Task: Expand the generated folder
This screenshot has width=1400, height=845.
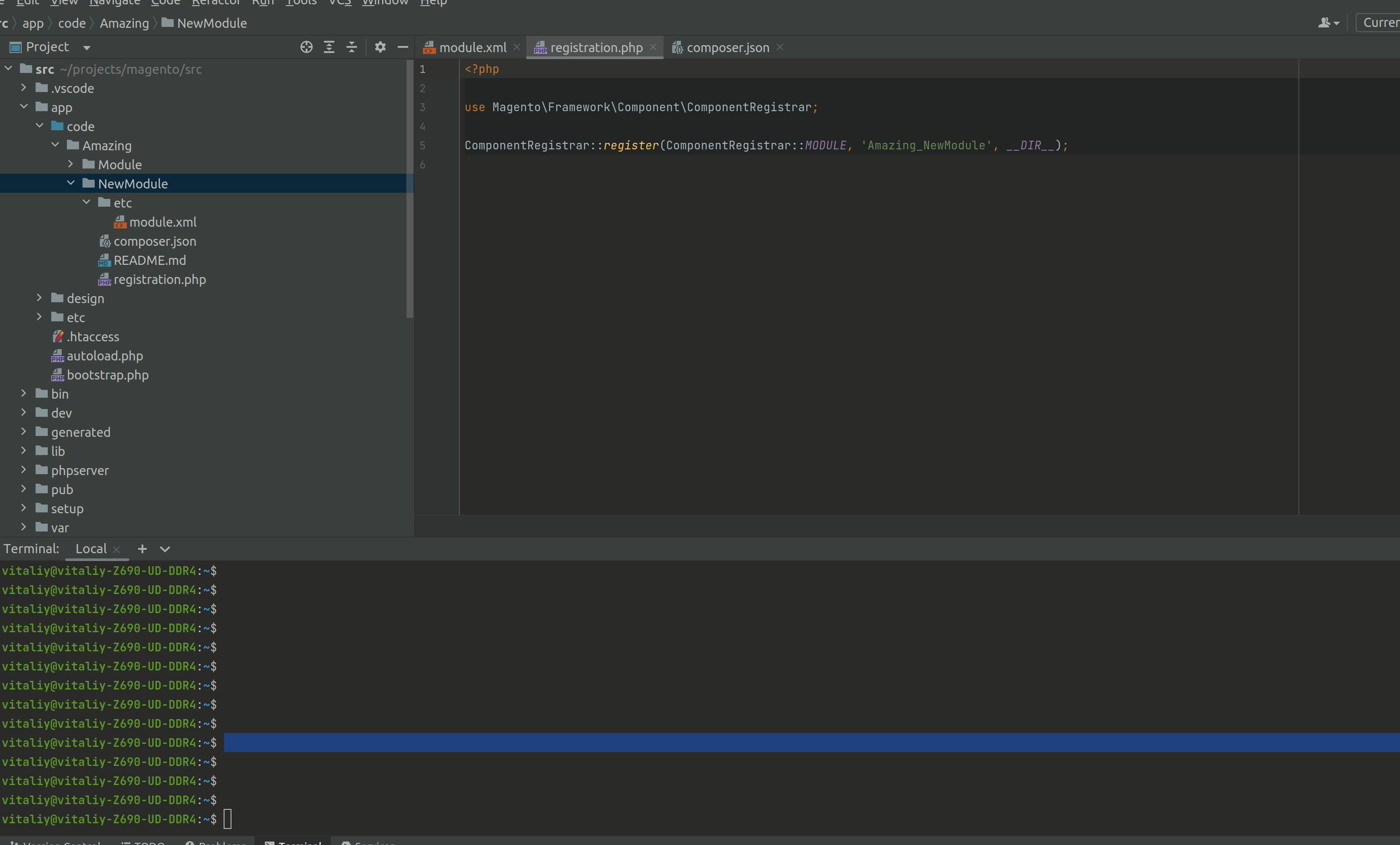Action: pyautogui.click(x=23, y=432)
